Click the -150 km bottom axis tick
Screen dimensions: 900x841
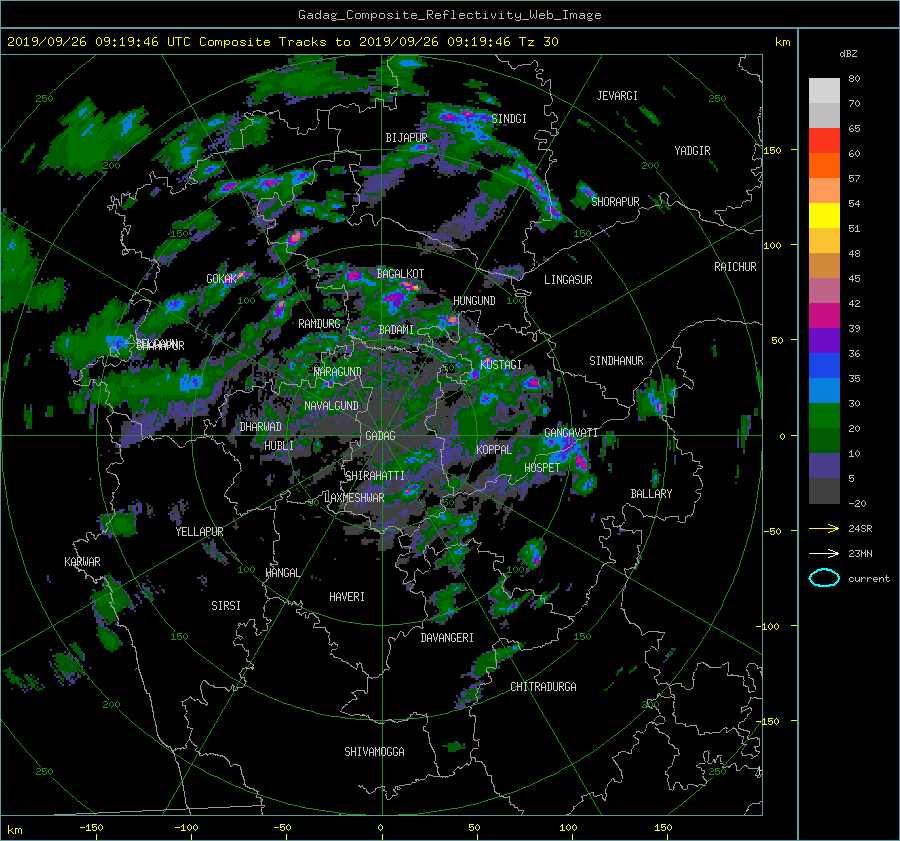[x=91, y=827]
